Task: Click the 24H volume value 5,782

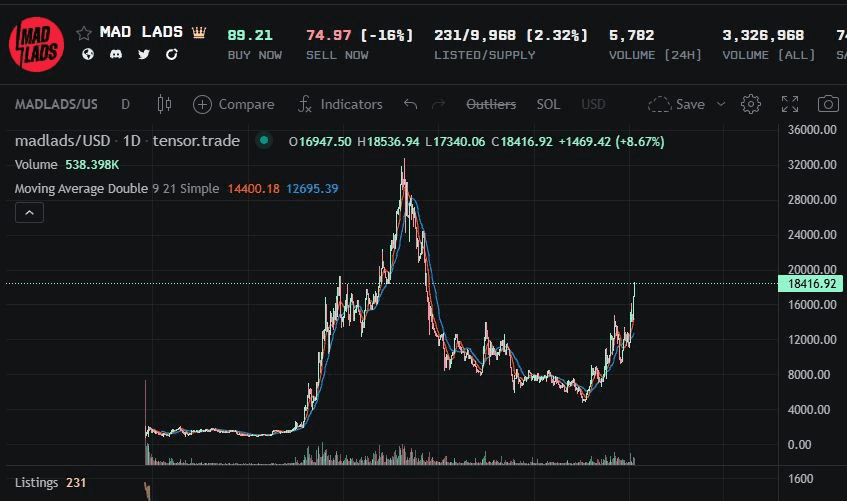Action: tap(631, 35)
